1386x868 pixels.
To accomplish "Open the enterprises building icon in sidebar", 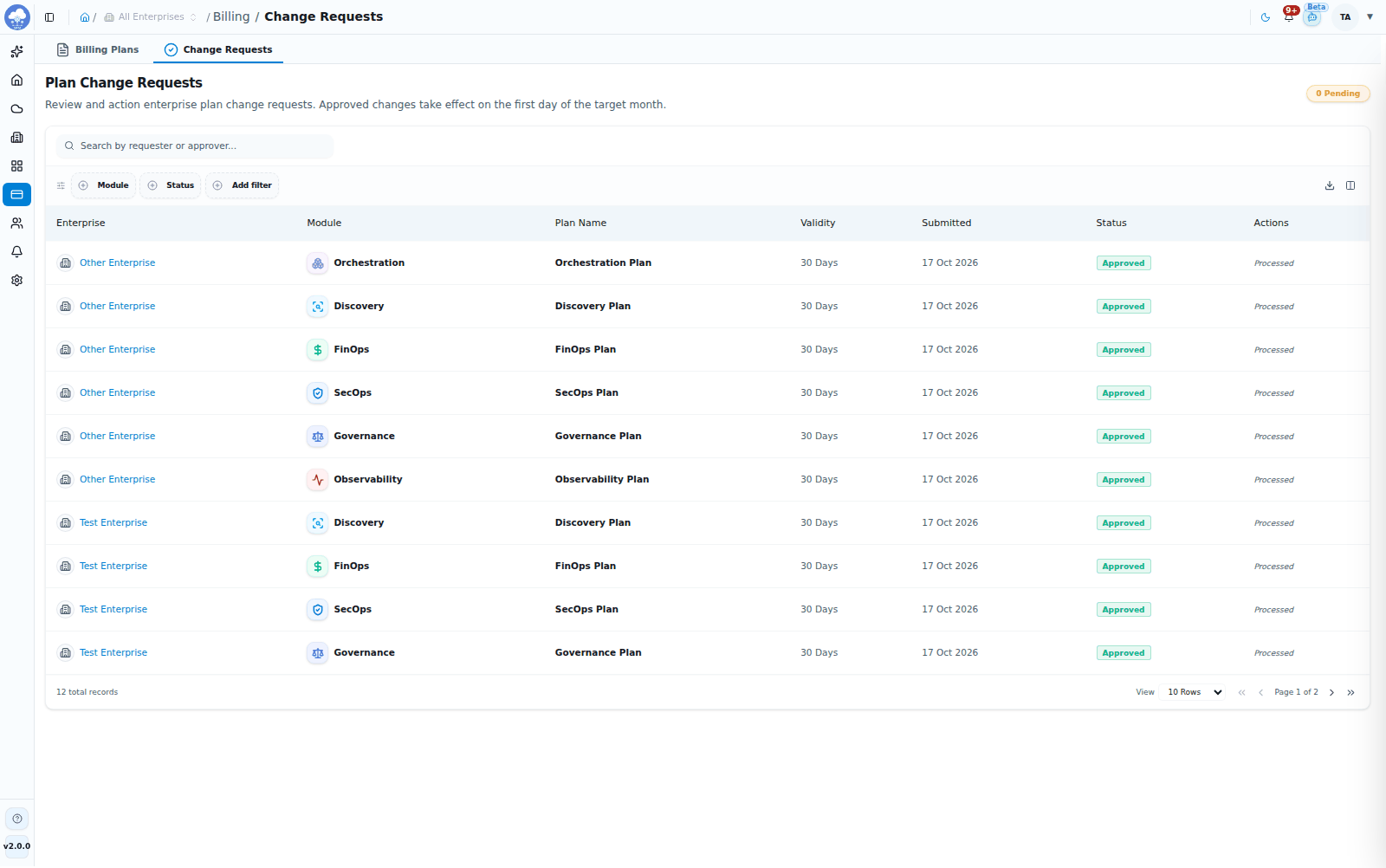I will (x=16, y=138).
